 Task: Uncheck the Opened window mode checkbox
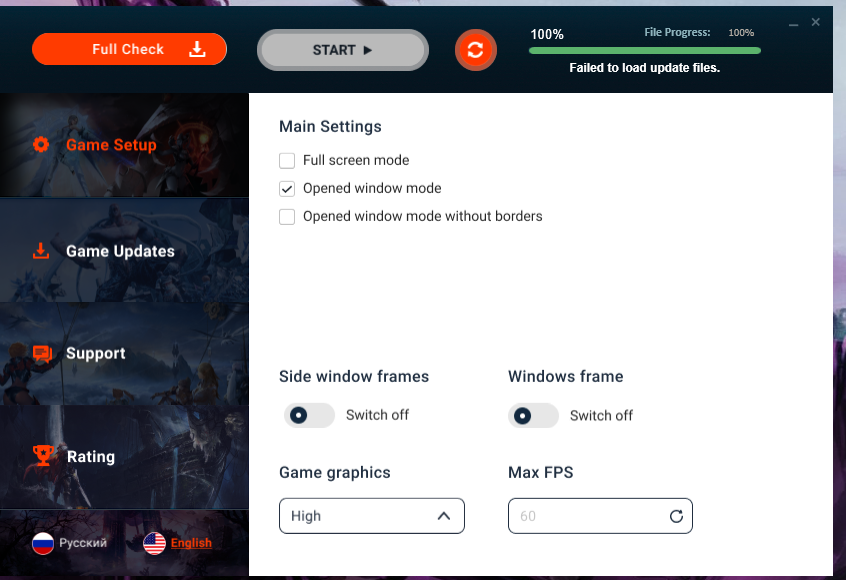click(x=287, y=188)
